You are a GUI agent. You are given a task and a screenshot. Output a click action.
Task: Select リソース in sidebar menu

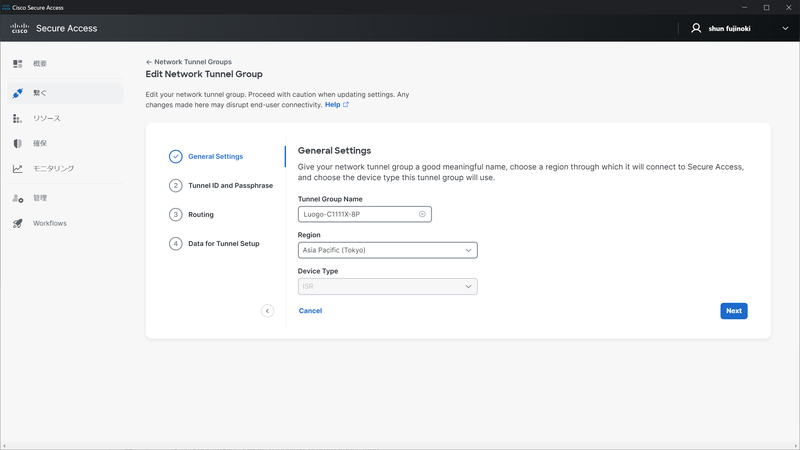47,118
